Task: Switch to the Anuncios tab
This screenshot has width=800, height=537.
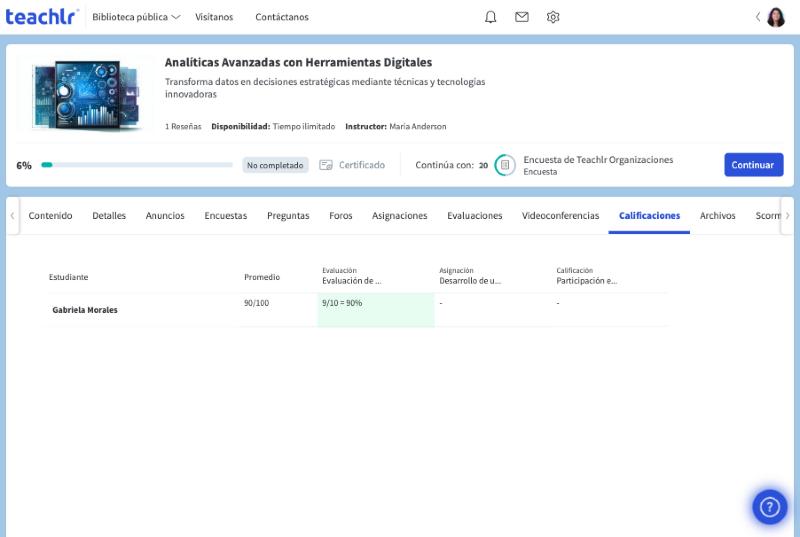Action: [x=165, y=216]
